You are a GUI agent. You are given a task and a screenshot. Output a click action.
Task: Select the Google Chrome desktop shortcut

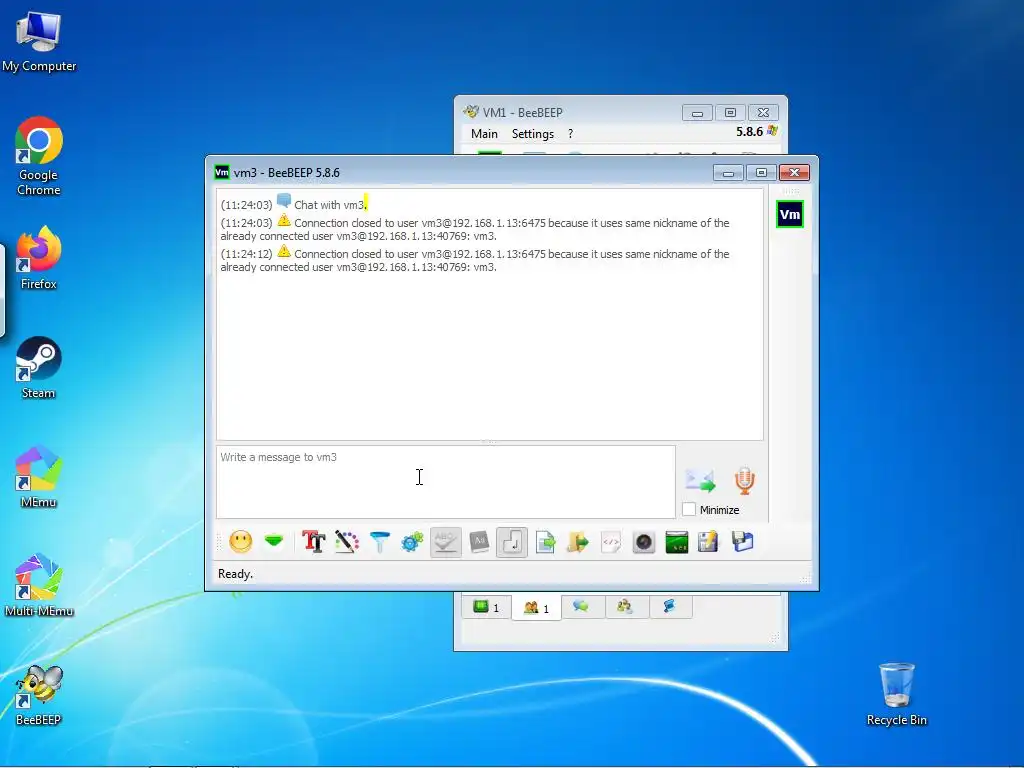click(39, 157)
